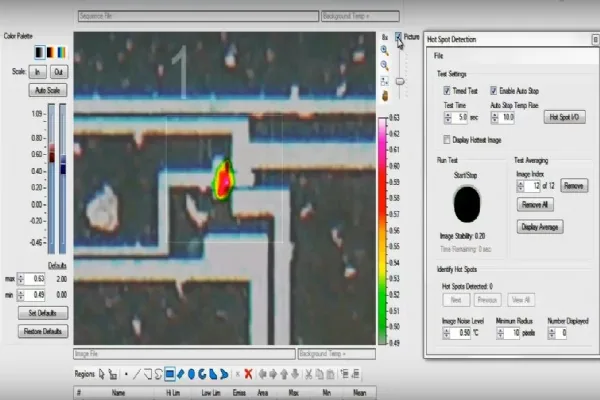This screenshot has height=400, width=600.
Task: Change Image Noise Level stepper value
Action: click(x=447, y=333)
